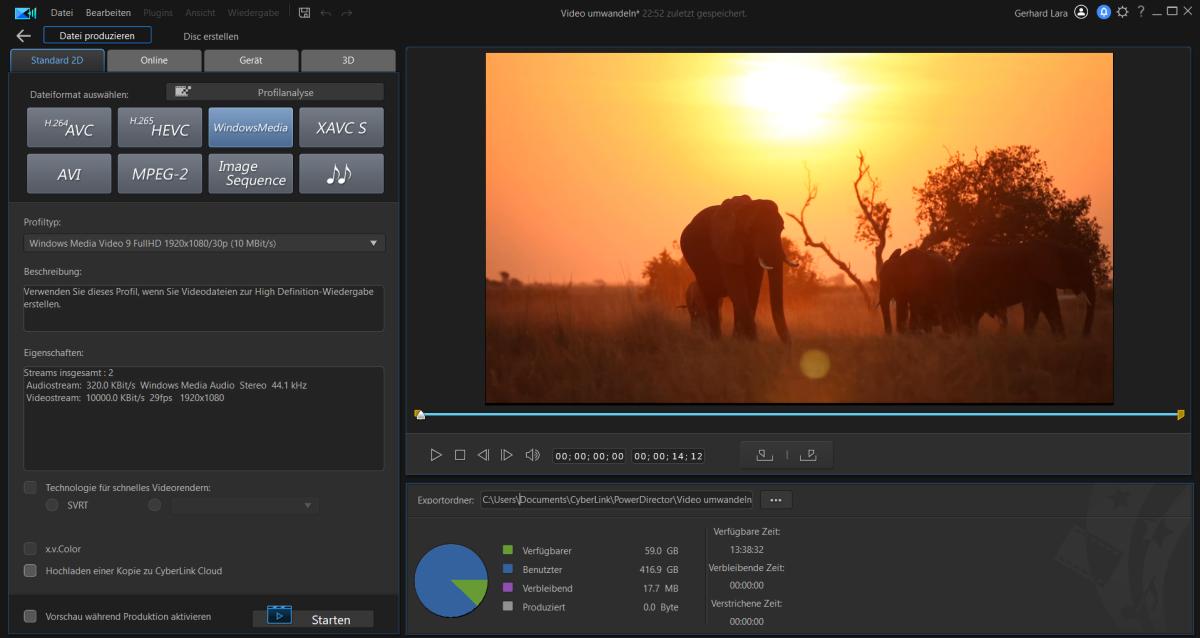Expand the Profiltyp dropdown
The image size is (1200, 638).
coord(204,243)
